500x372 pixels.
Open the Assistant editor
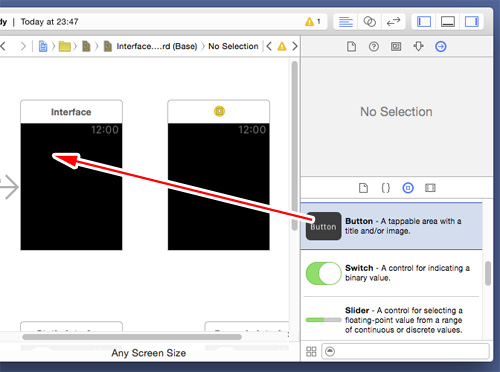click(369, 22)
